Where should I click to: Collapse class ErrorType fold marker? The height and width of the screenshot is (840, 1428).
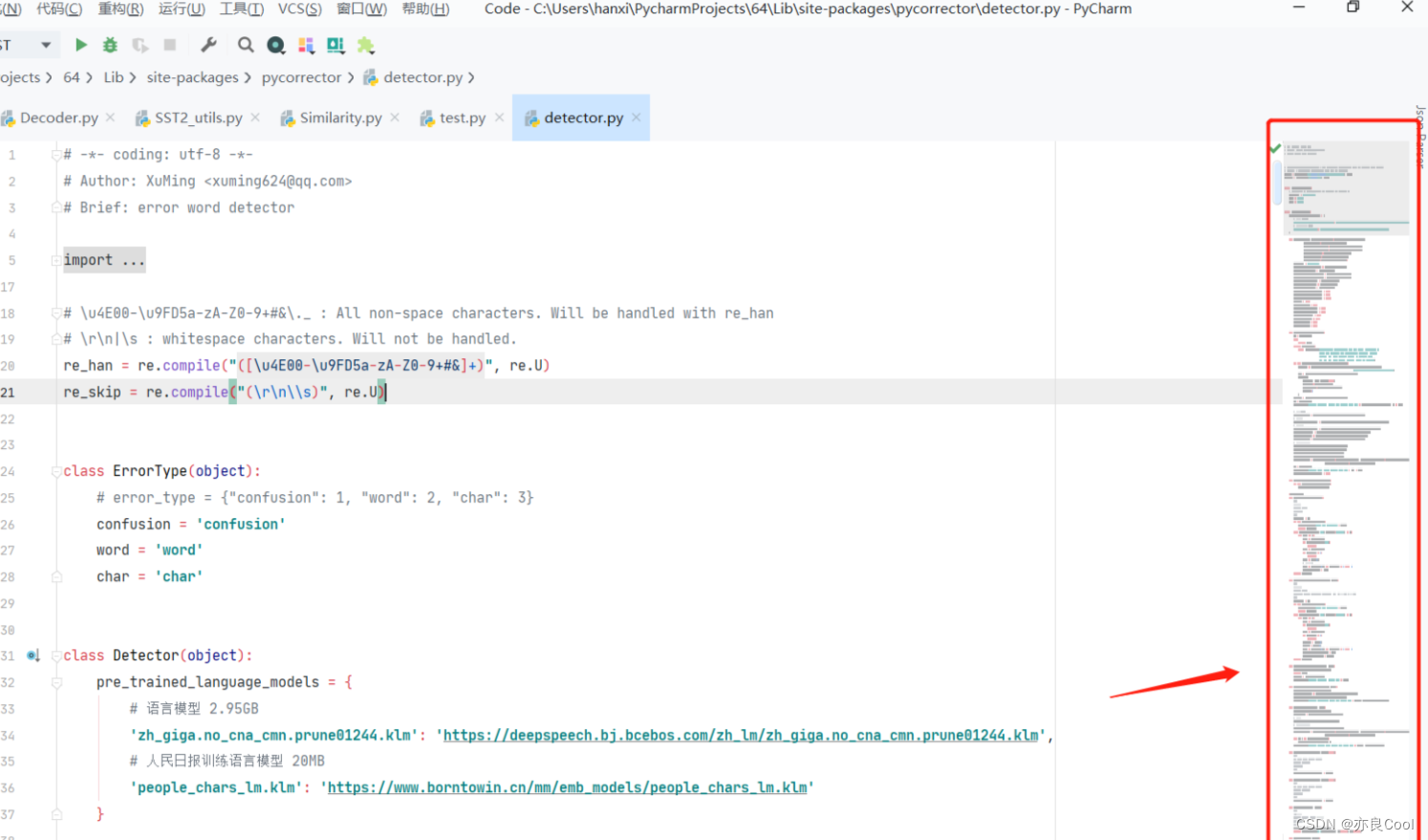click(x=56, y=471)
